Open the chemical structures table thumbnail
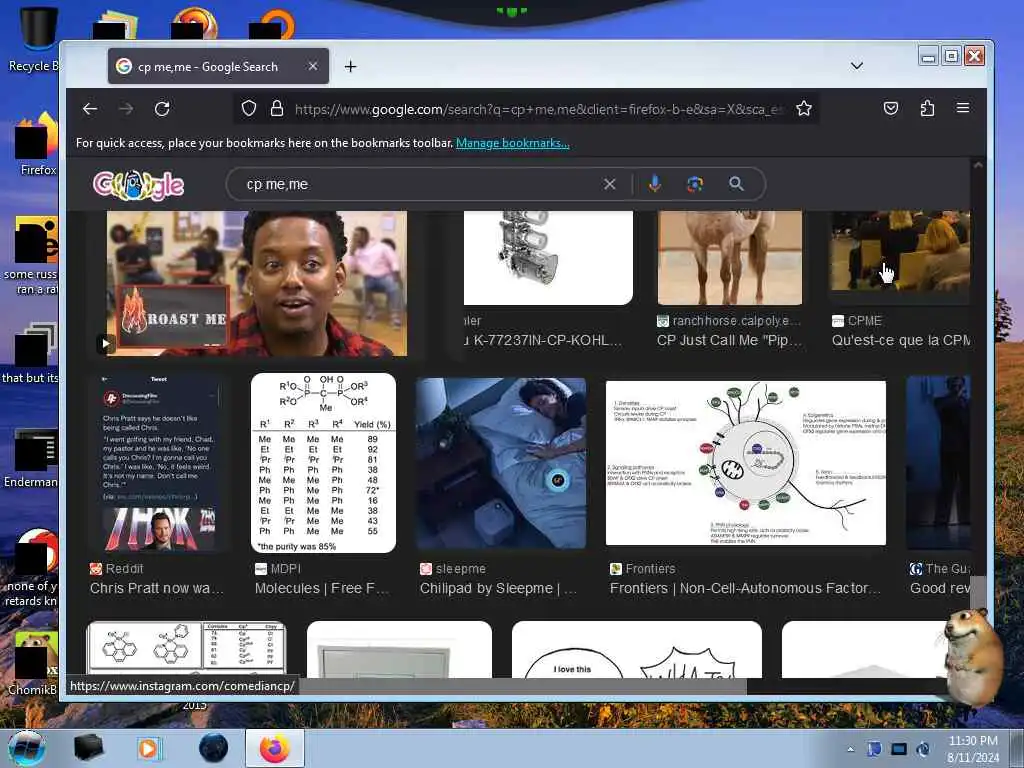The width and height of the screenshot is (1024, 768). tap(186, 649)
